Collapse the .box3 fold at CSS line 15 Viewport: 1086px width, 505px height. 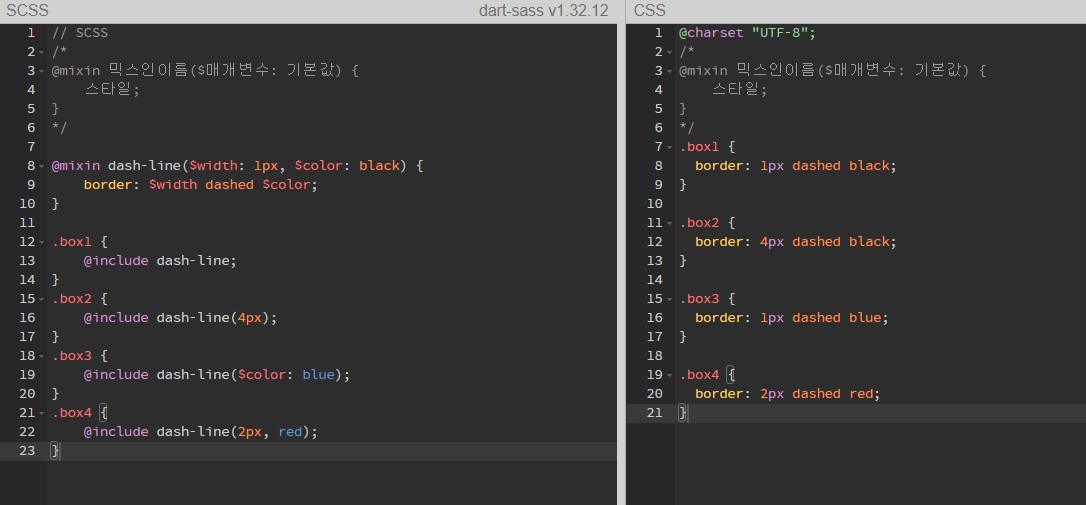click(x=669, y=299)
